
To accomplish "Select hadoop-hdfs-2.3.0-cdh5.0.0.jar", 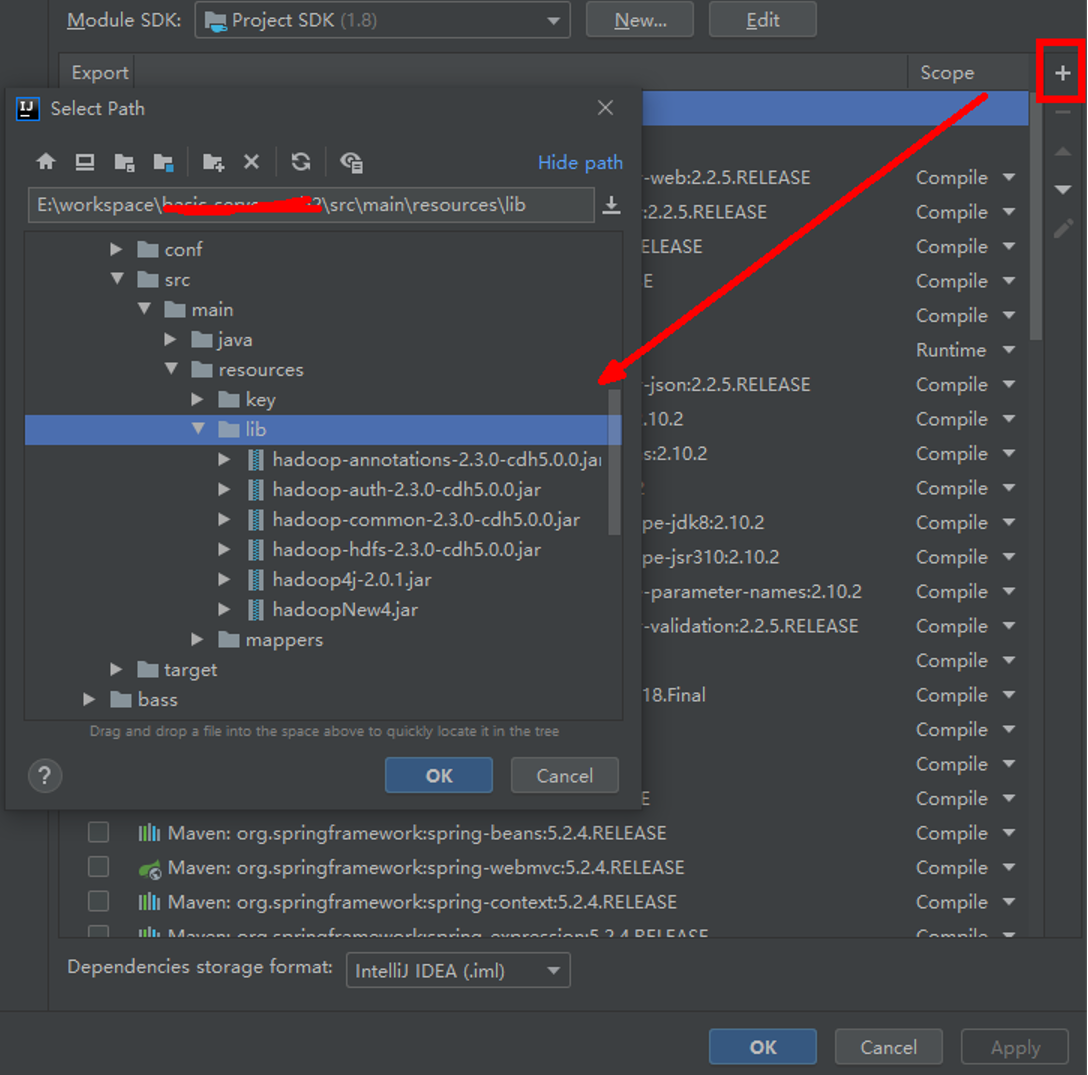I will pyautogui.click(x=407, y=550).
